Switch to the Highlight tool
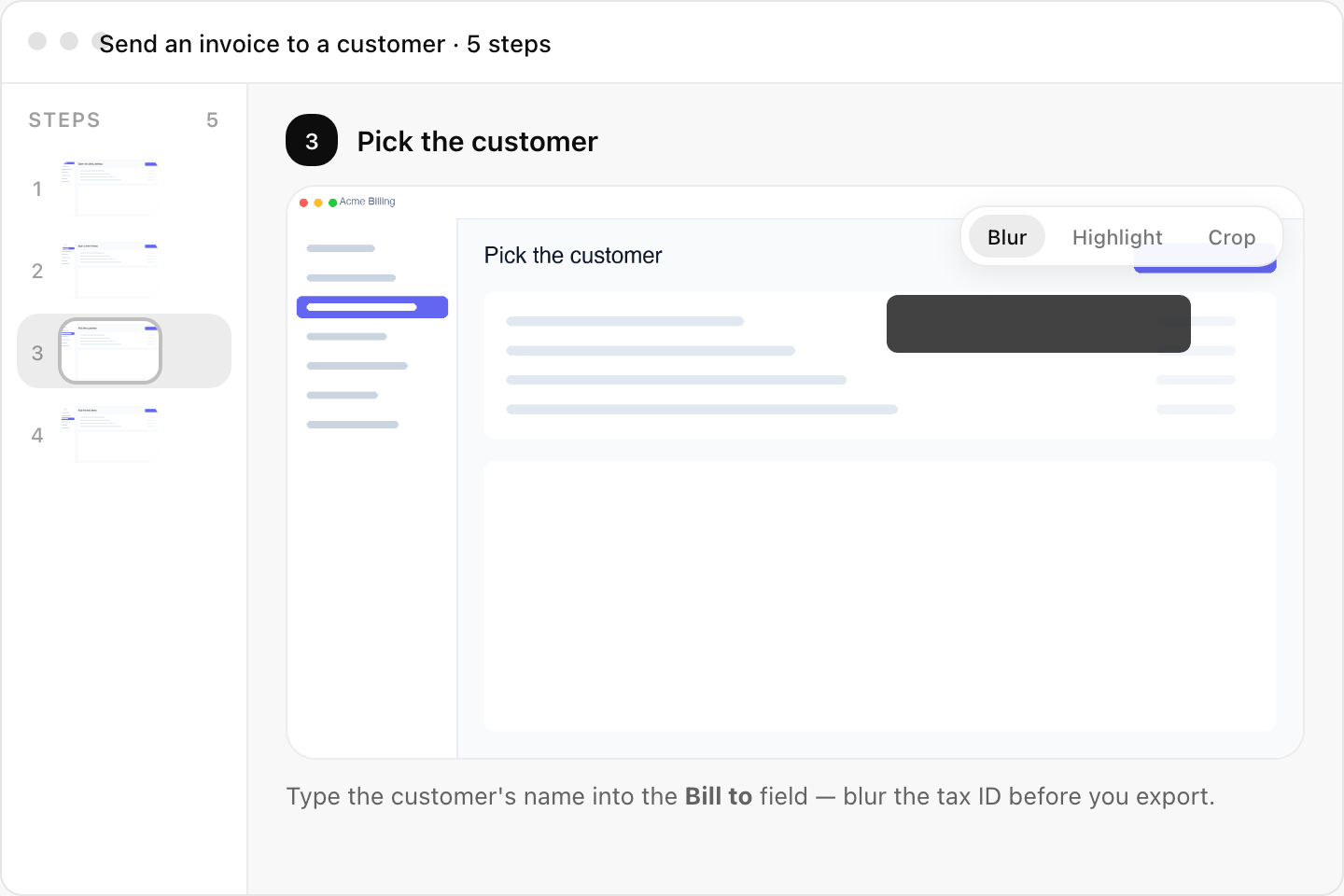1344x896 pixels. (1117, 237)
